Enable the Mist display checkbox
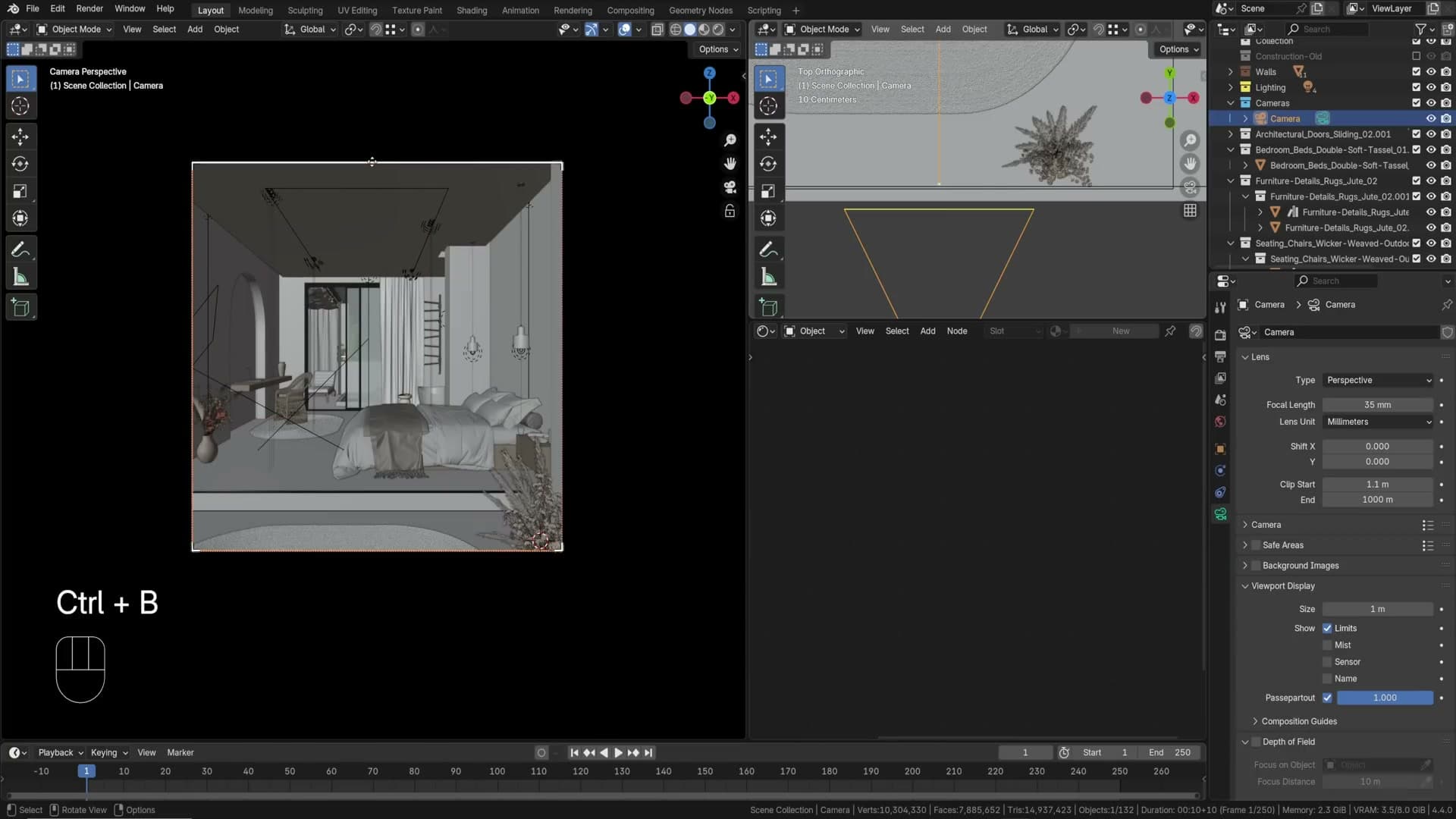Viewport: 1456px width, 819px height. coord(1327,645)
